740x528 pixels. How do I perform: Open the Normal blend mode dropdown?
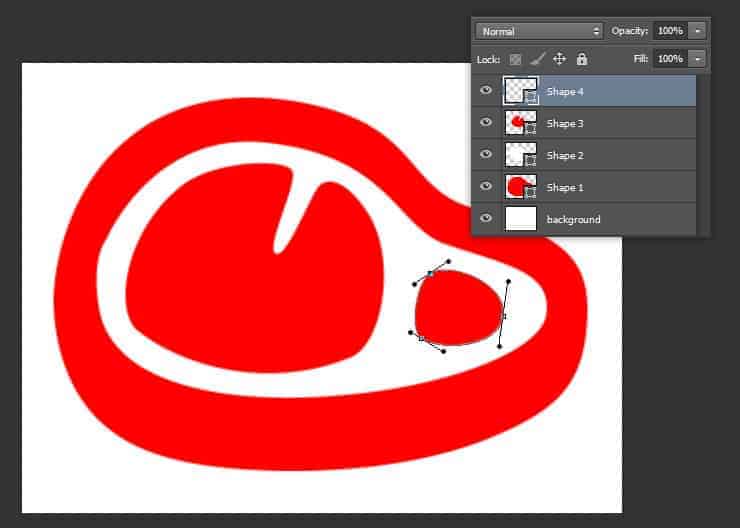point(540,31)
